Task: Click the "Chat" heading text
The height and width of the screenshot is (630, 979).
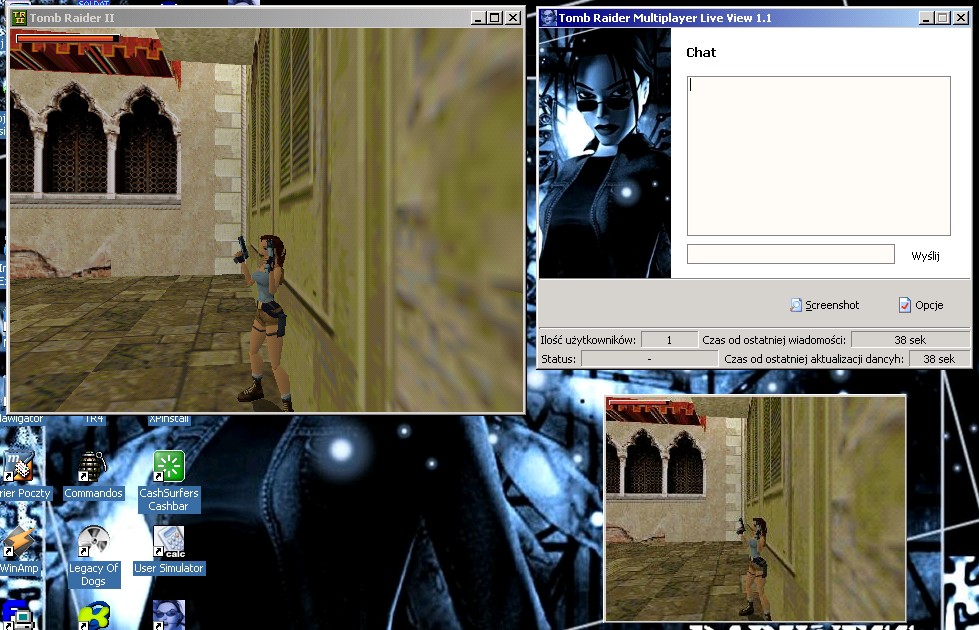Action: click(x=701, y=52)
